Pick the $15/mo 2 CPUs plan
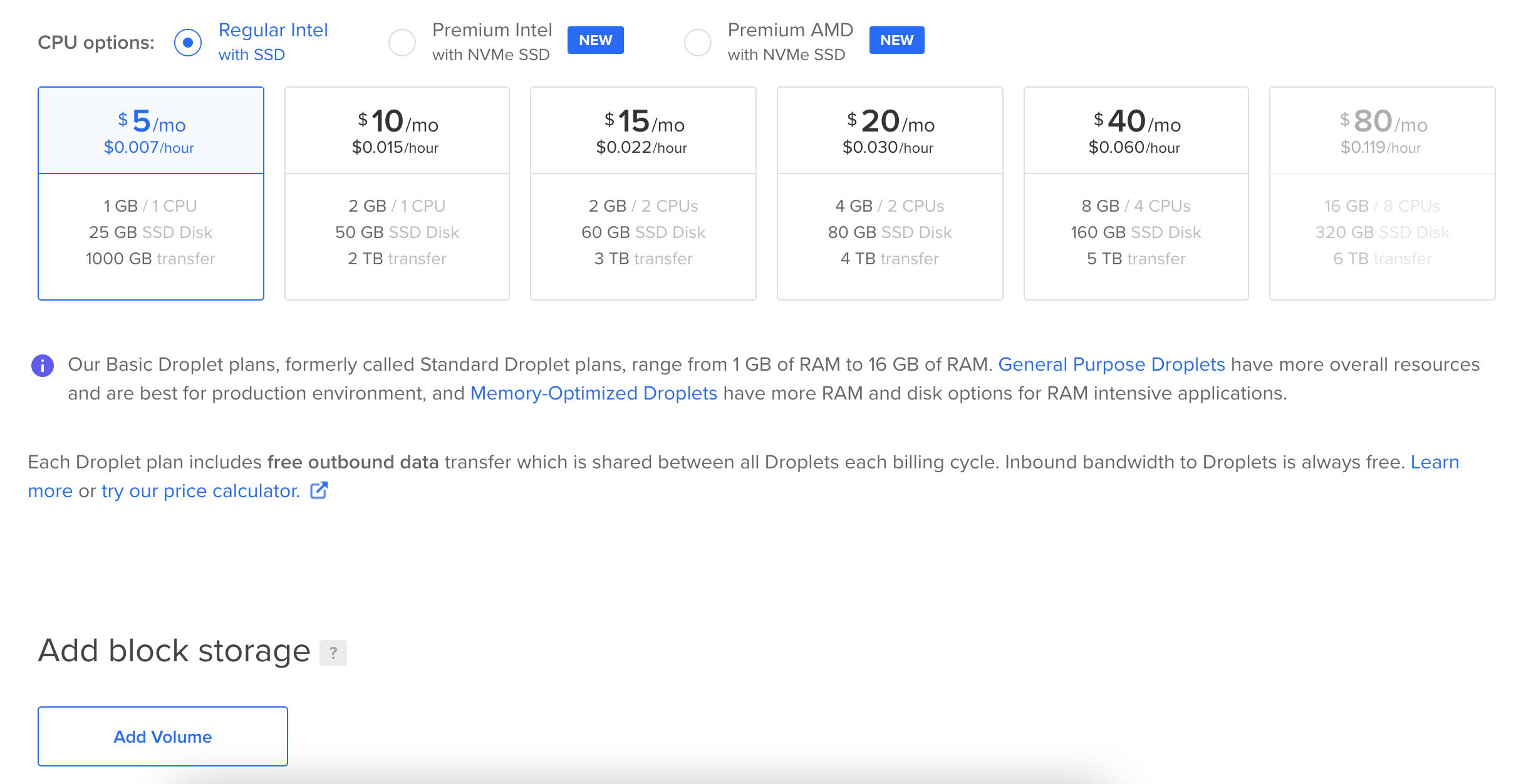This screenshot has width=1526, height=784. [643, 193]
